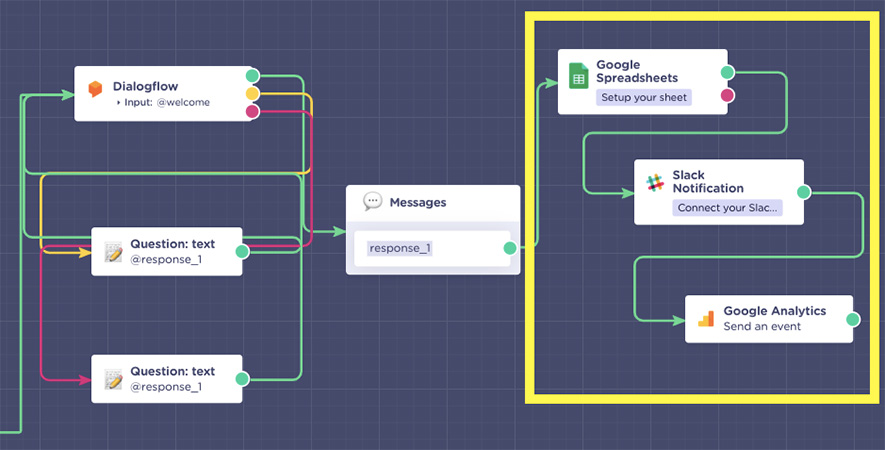Select the Google Spreadsheets block title

pyautogui.click(x=637, y=71)
